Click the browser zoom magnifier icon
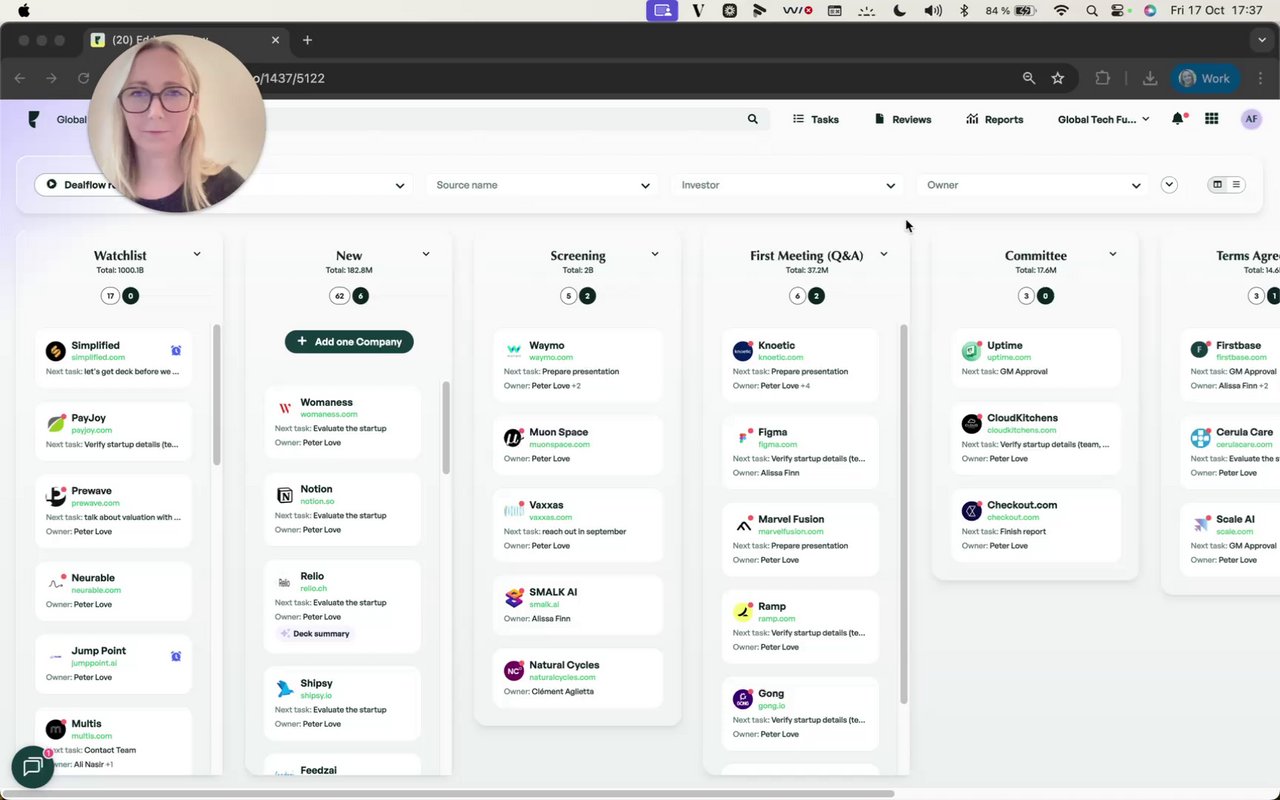 pyautogui.click(x=1029, y=78)
